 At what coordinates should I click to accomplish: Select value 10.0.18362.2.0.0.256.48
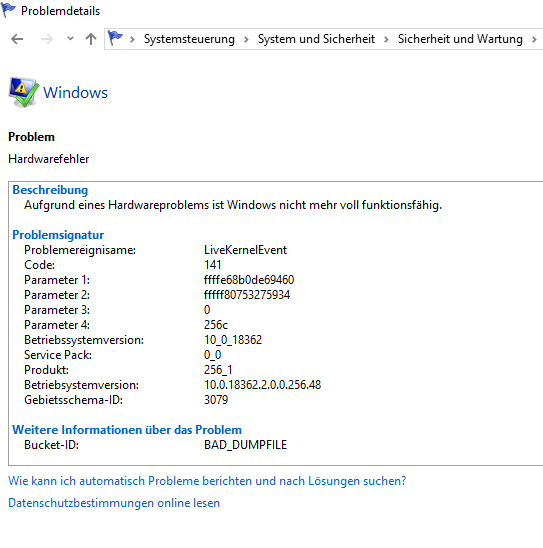pyautogui.click(x=262, y=385)
